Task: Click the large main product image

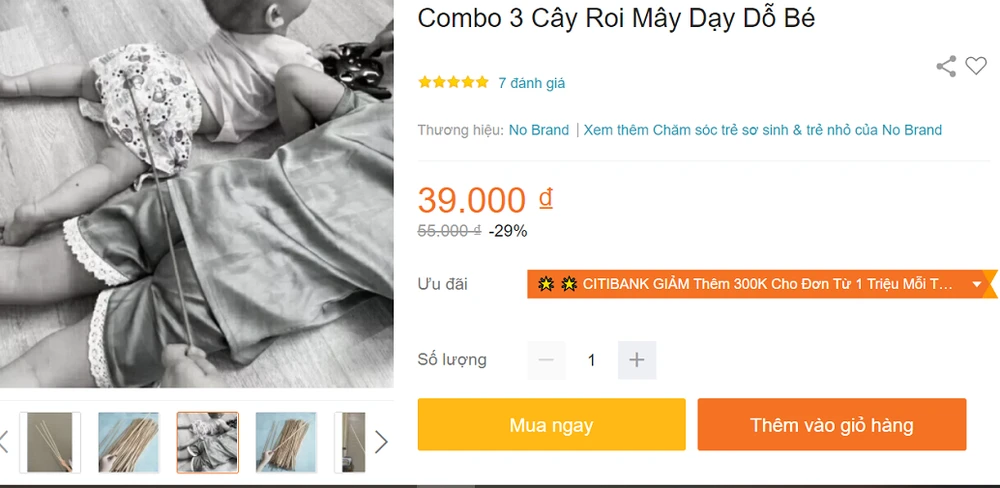Action: pos(196,193)
